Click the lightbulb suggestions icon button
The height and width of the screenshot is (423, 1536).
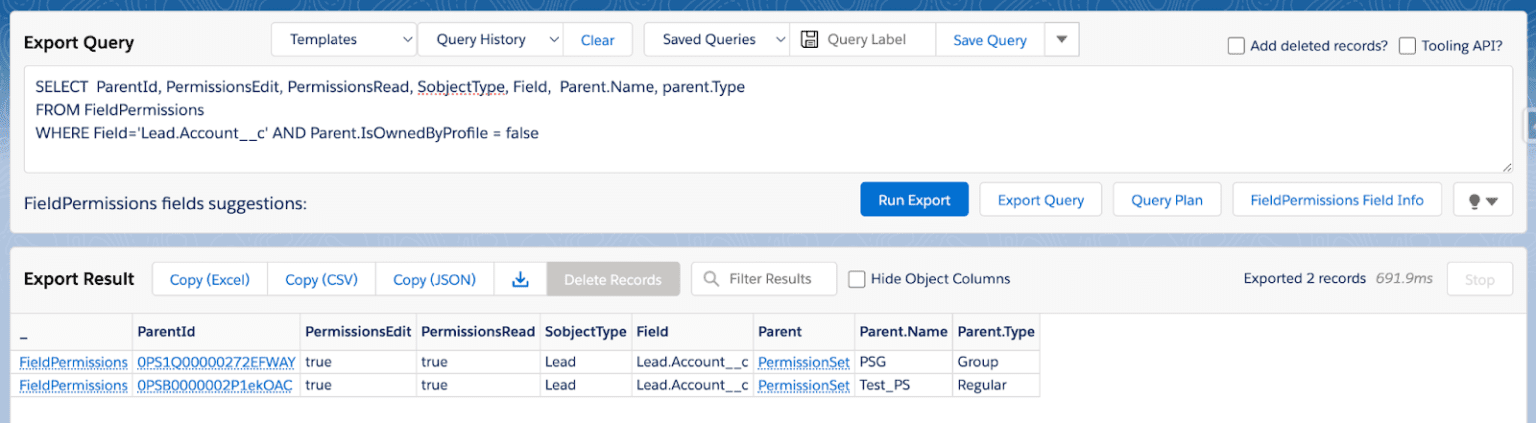[x=1482, y=200]
